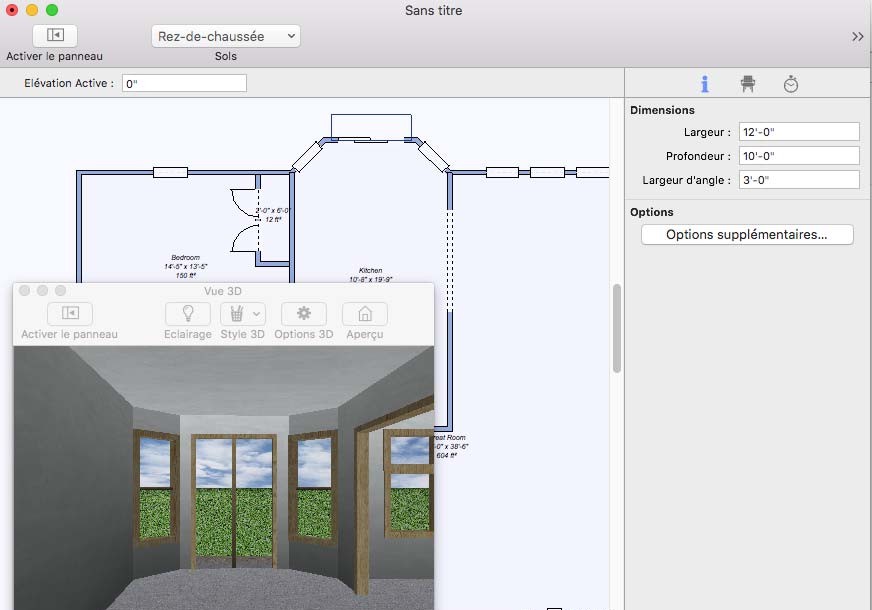Click the Elévation Active text field
Image resolution: width=872 pixels, height=610 pixels.
(x=184, y=83)
